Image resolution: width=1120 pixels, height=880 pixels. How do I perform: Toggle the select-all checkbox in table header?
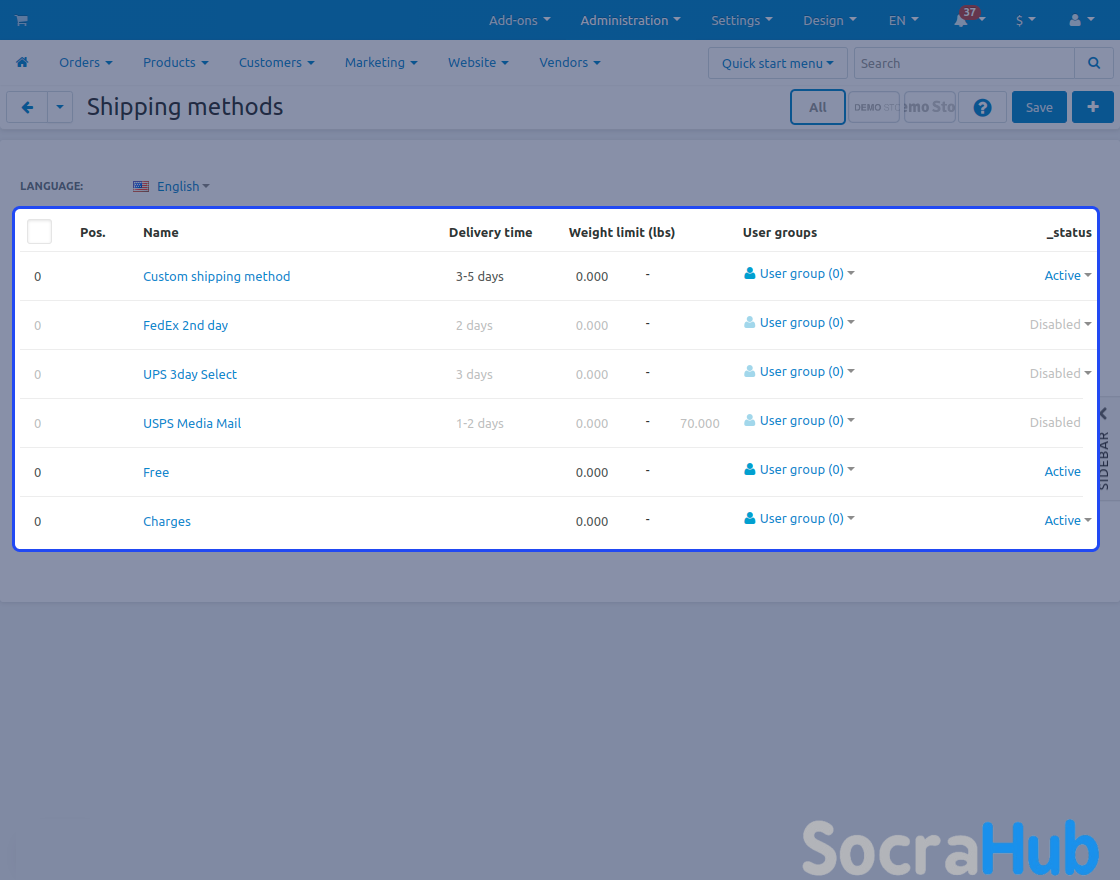tap(39, 232)
